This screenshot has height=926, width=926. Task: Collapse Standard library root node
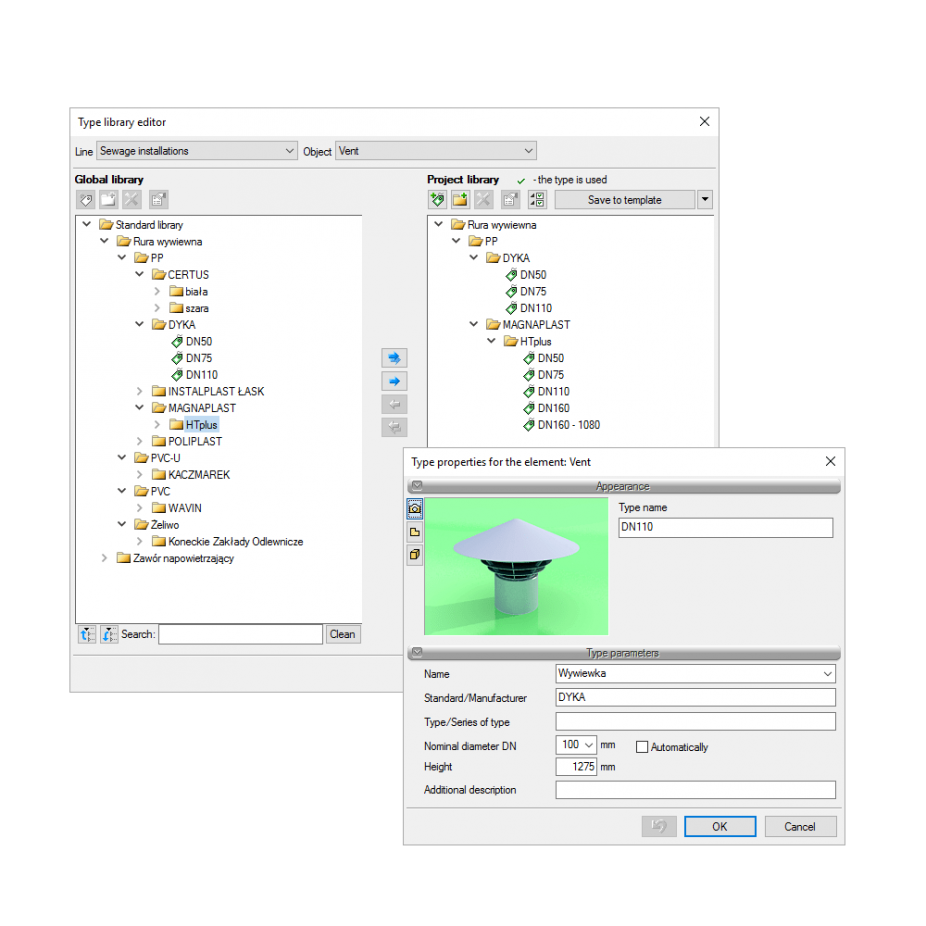tap(87, 224)
